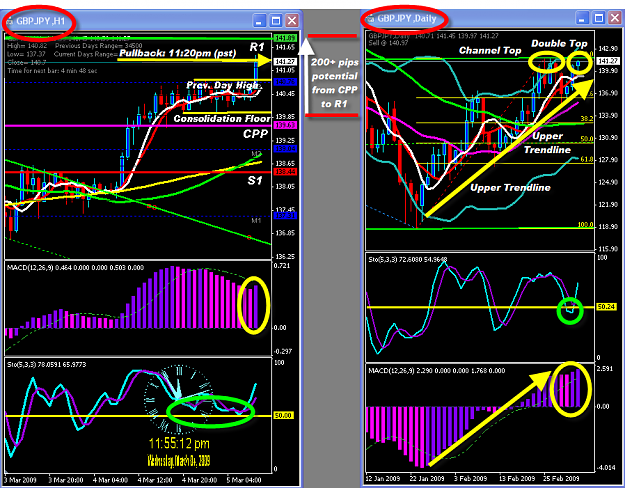The width and height of the screenshot is (625, 488).
Task: Click Sto(5,3,3) 72.6080 label in Daily chart
Action: click(x=408, y=260)
